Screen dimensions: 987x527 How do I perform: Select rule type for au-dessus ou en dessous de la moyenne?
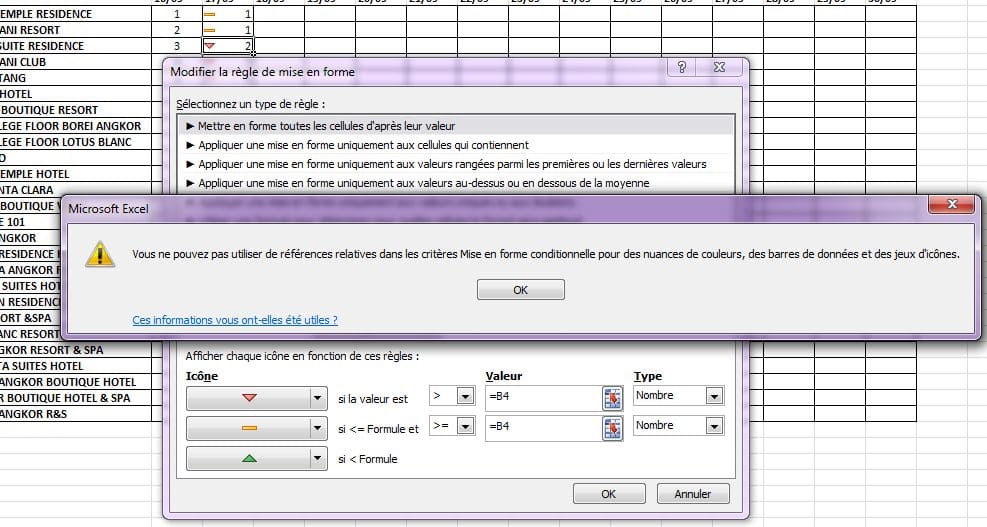tap(456, 183)
